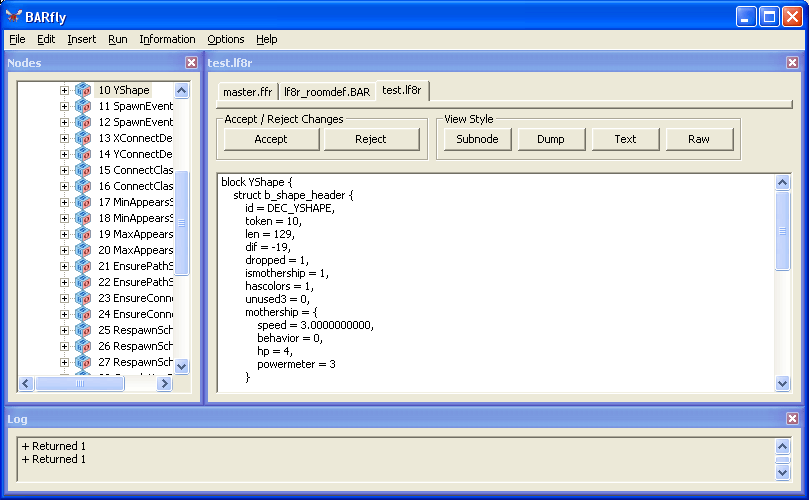Close the test.lf8r editor panel
Viewport: 809px width, 500px height.
click(792, 62)
